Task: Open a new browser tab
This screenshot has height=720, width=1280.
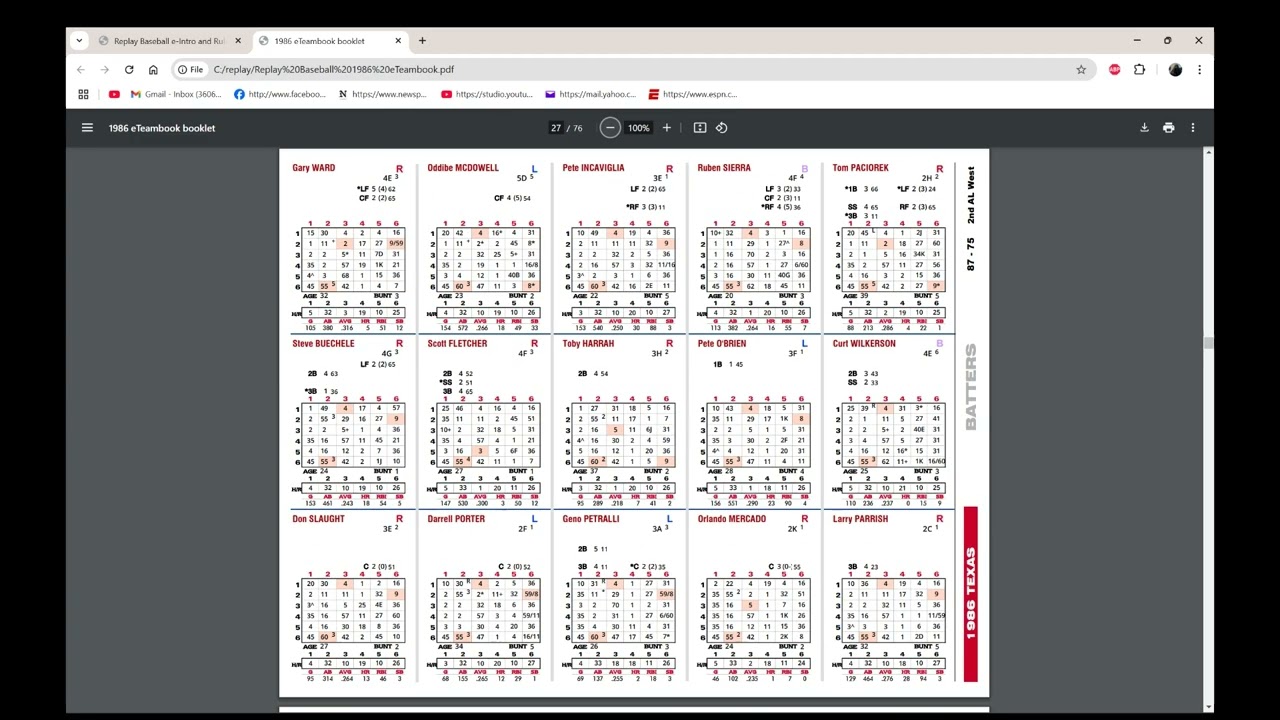Action: coord(422,41)
